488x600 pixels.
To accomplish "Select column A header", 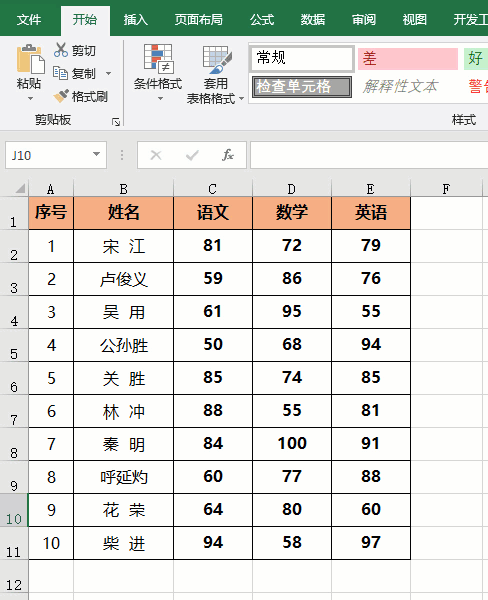I will pos(51,189).
